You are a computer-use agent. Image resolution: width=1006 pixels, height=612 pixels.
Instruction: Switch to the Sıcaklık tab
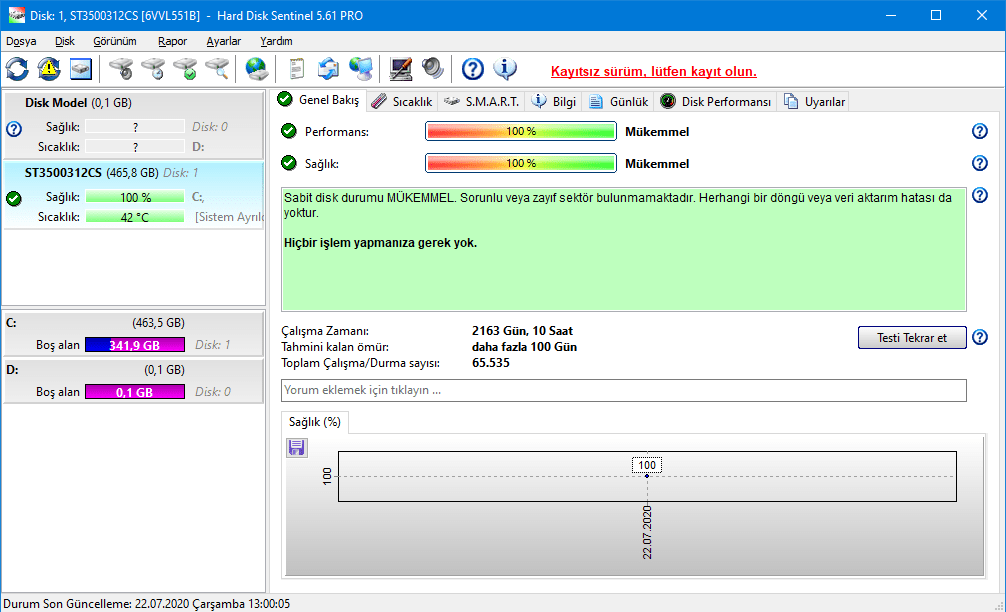click(x=402, y=101)
